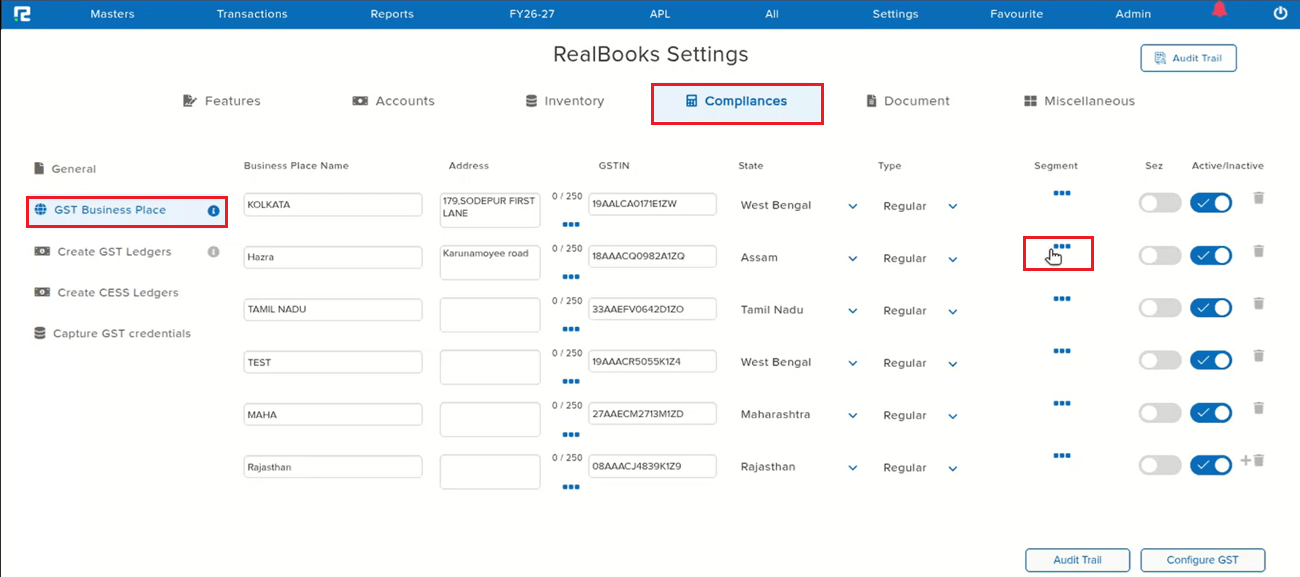The image size is (1300, 577).
Task: Click the power logout icon
Action: pos(1280,14)
